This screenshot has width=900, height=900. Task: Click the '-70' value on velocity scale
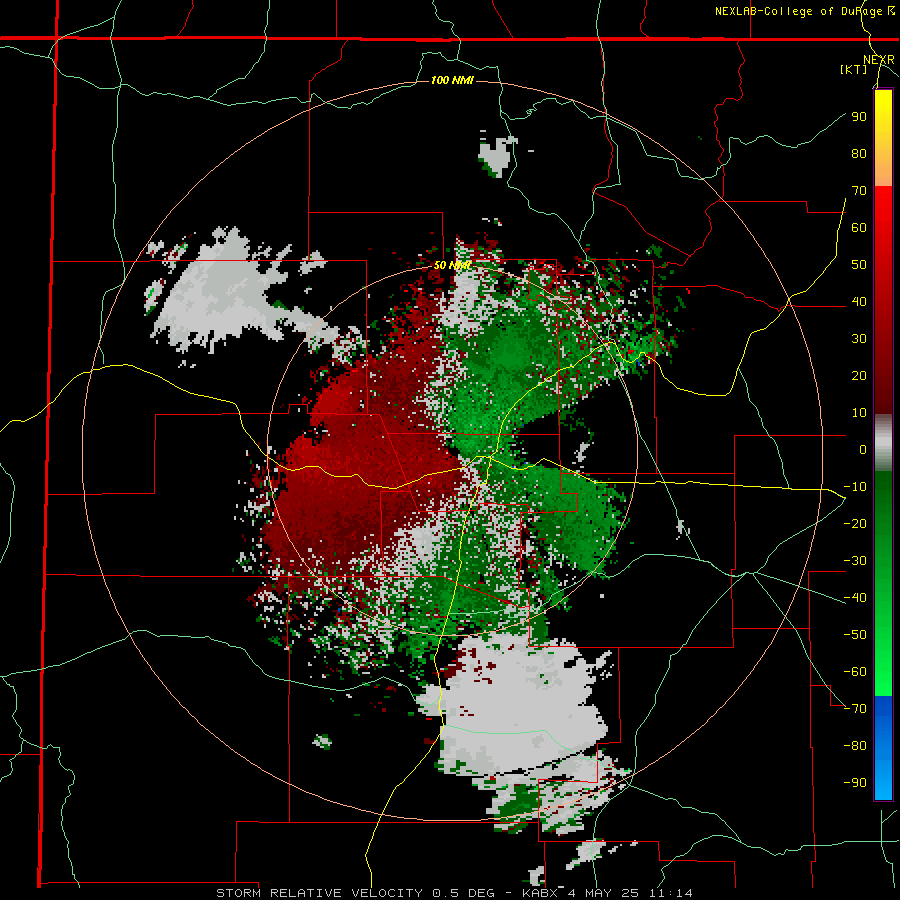coord(855,709)
